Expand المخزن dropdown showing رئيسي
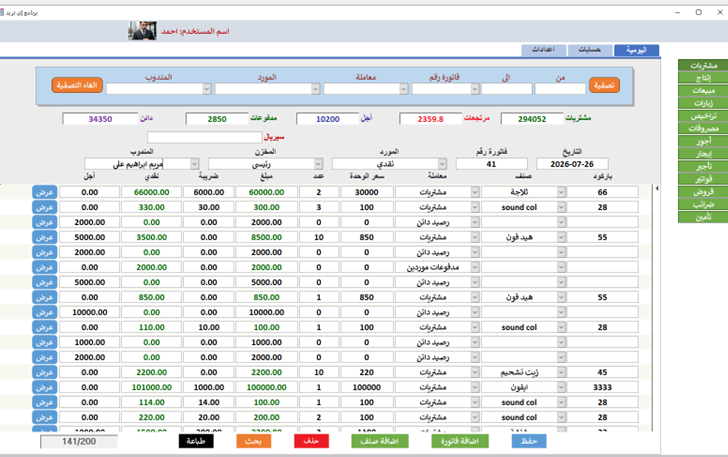The image size is (728, 457). tap(318, 164)
